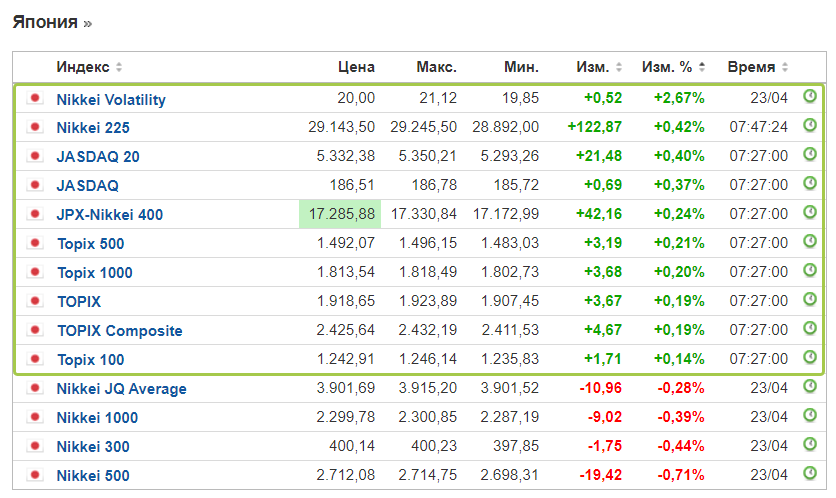Click clock icon in JASDAQ 186,51 row
The width and height of the screenshot is (836, 498).
(x=809, y=183)
